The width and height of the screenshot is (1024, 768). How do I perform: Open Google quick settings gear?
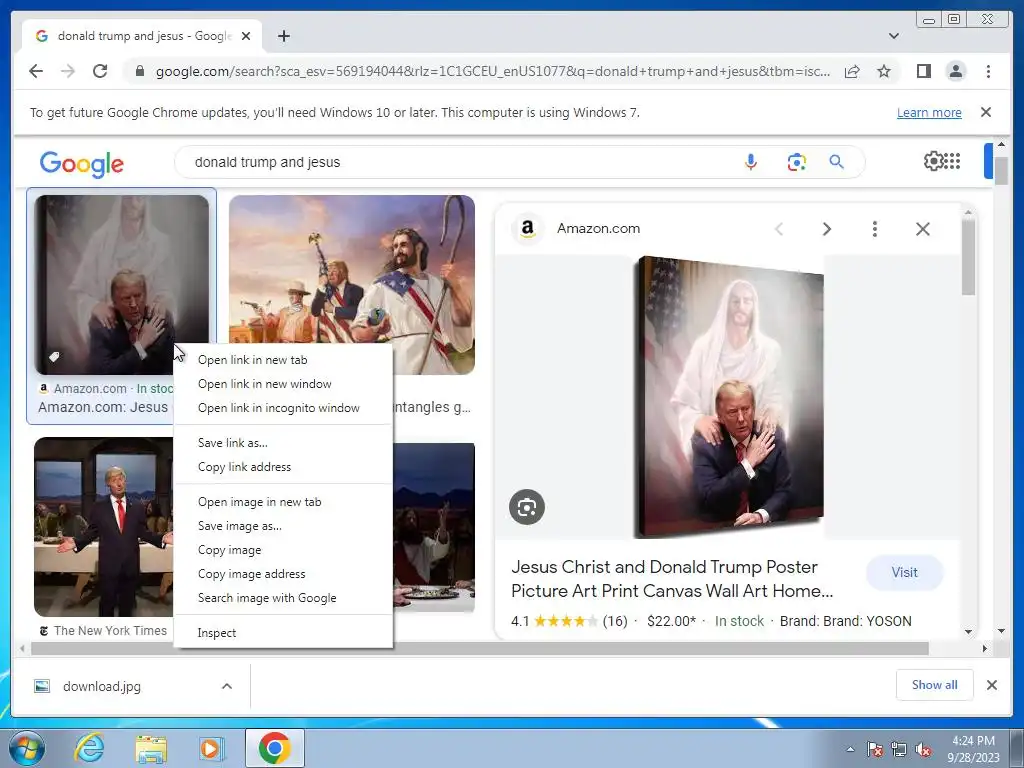(934, 161)
